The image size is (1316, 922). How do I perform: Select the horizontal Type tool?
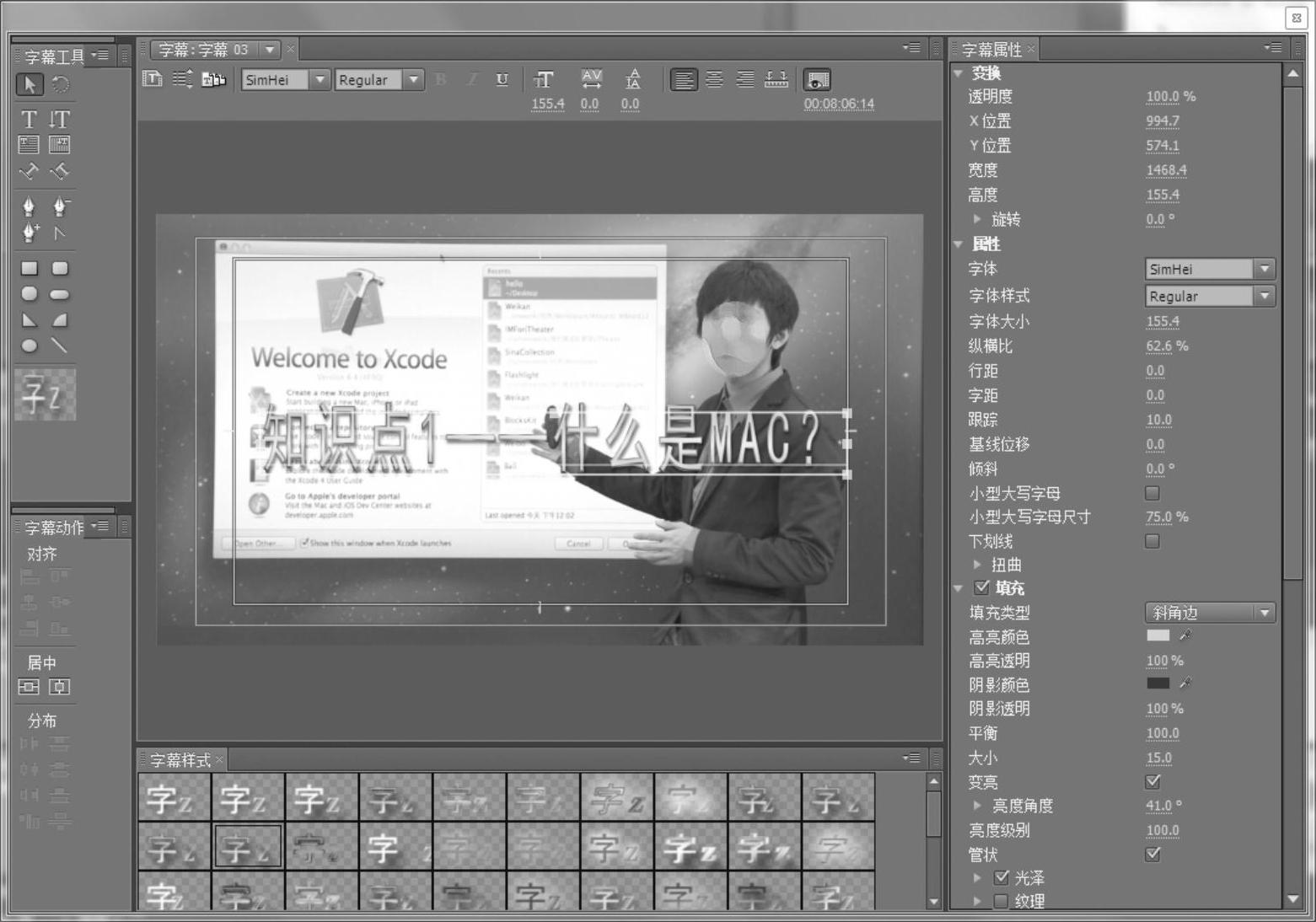coord(30,119)
